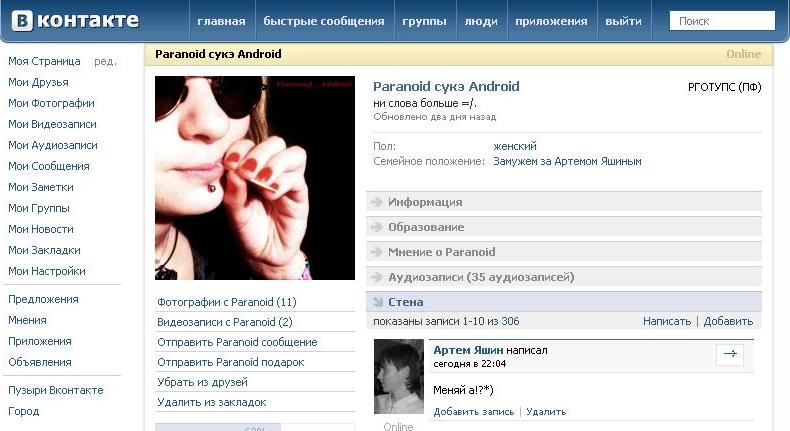Click Артем Яшин's avatar thumbnail
This screenshot has height=431, width=790.
(399, 377)
